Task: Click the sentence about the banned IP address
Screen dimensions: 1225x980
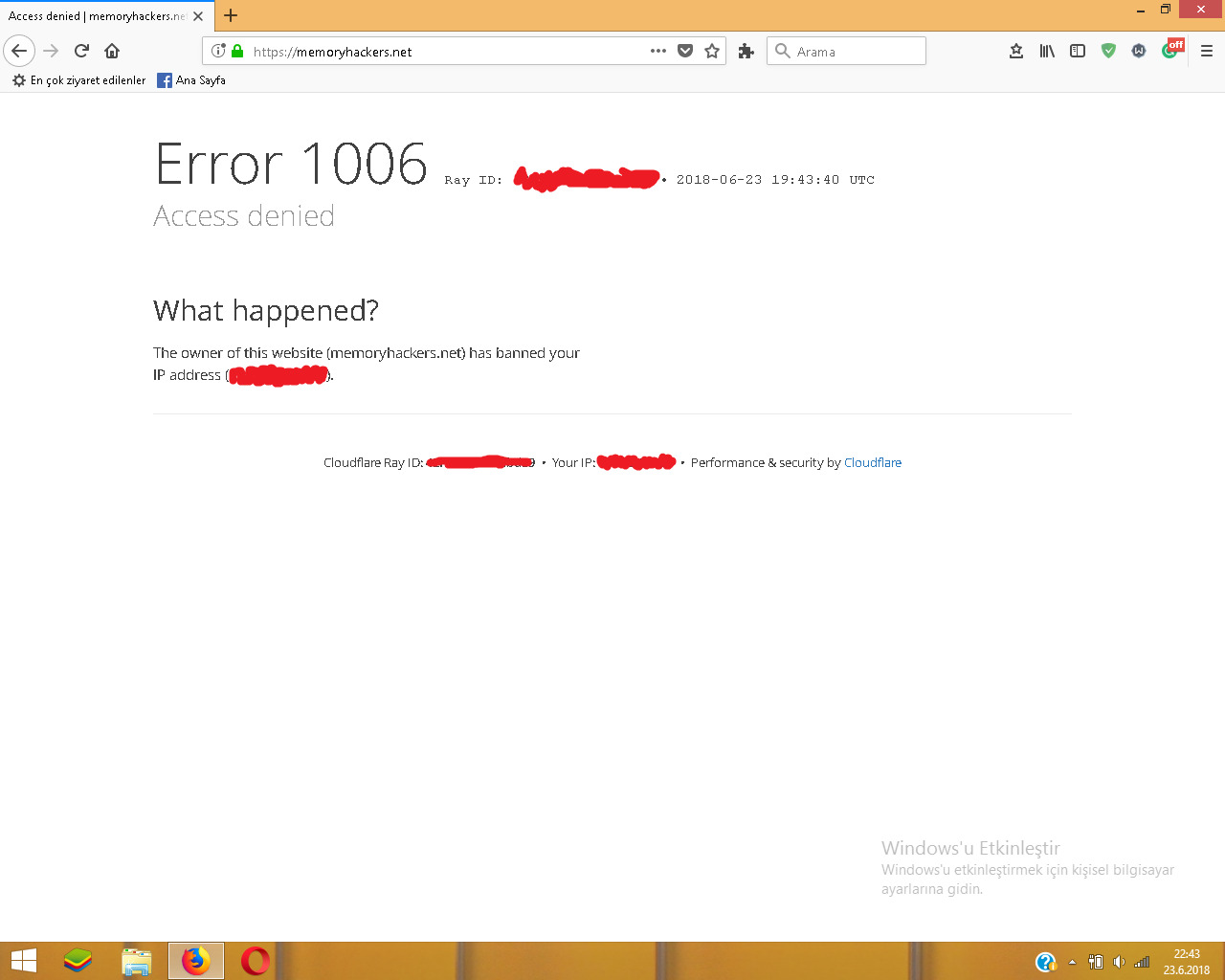Action: (x=367, y=364)
